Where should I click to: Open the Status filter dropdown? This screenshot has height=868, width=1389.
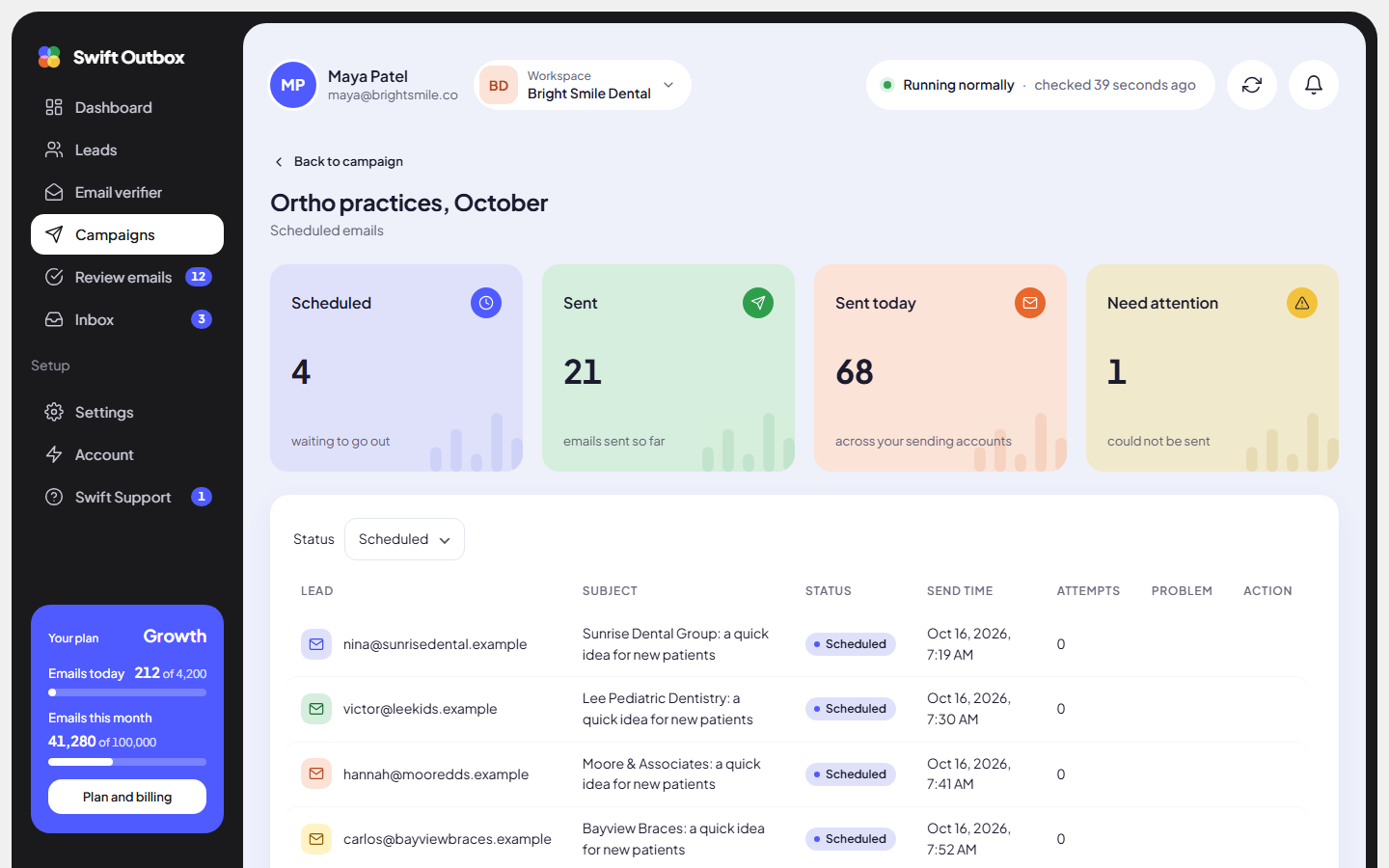pos(404,539)
